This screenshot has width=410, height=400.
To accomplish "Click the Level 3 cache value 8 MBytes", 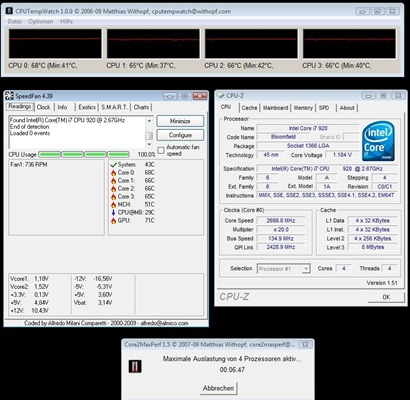I will pyautogui.click(x=373, y=247).
